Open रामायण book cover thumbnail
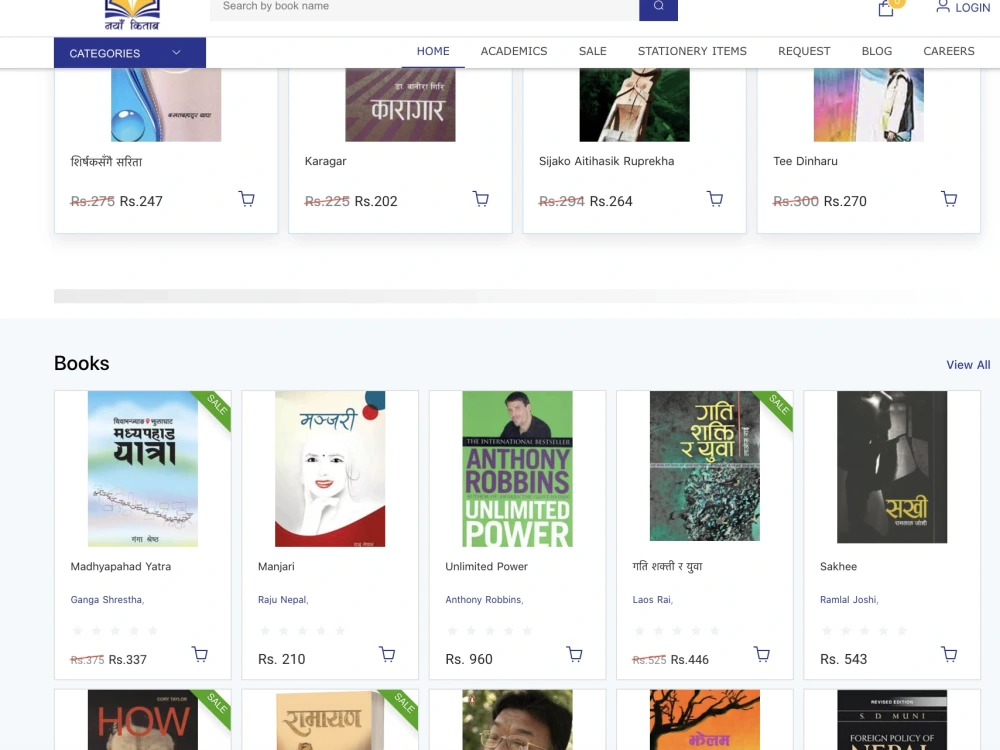The image size is (1000, 750). click(330, 719)
